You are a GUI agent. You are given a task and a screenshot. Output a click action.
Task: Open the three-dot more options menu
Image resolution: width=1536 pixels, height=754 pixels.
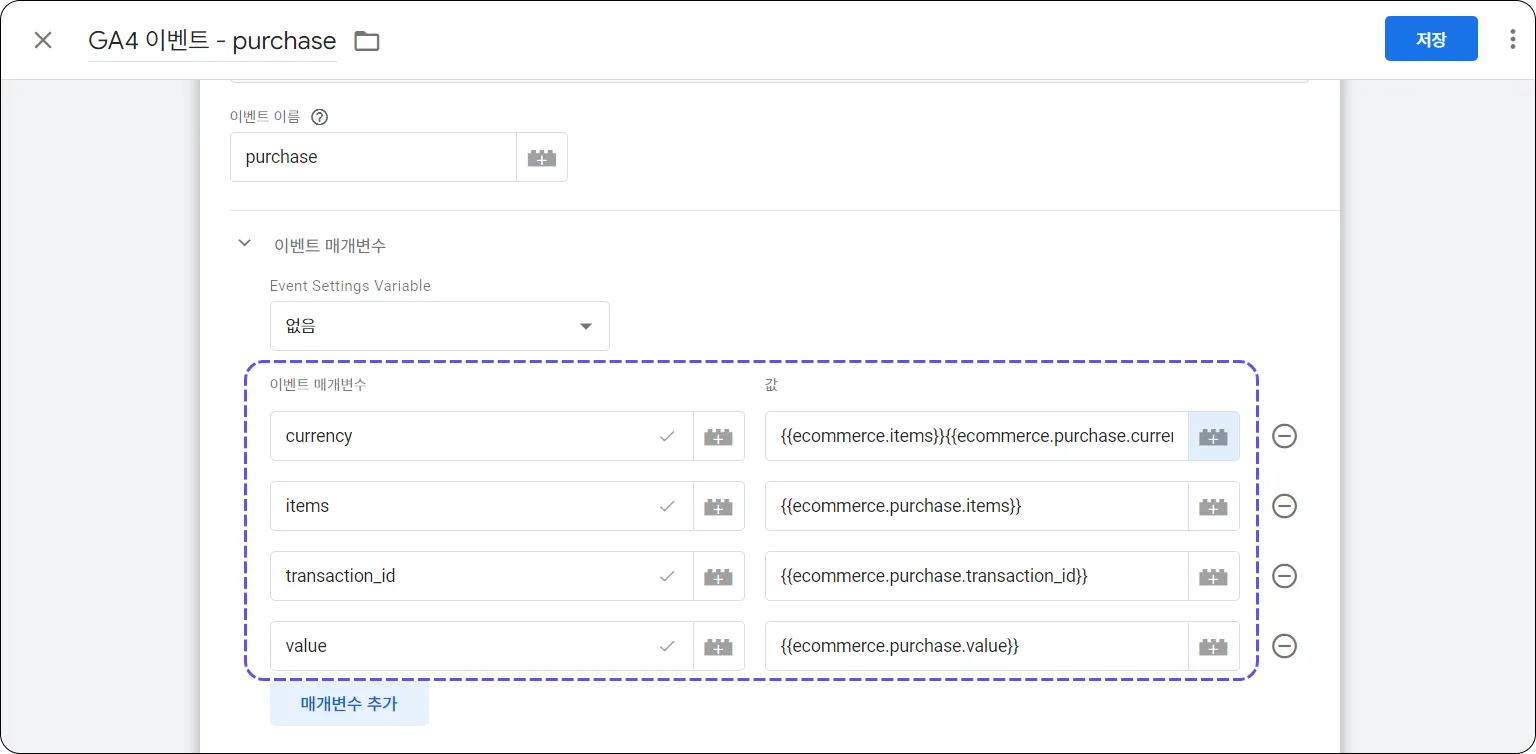click(x=1512, y=39)
